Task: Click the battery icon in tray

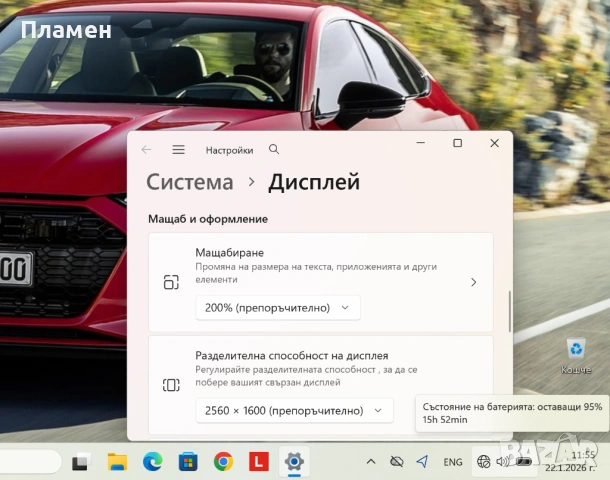Action: pos(524,462)
